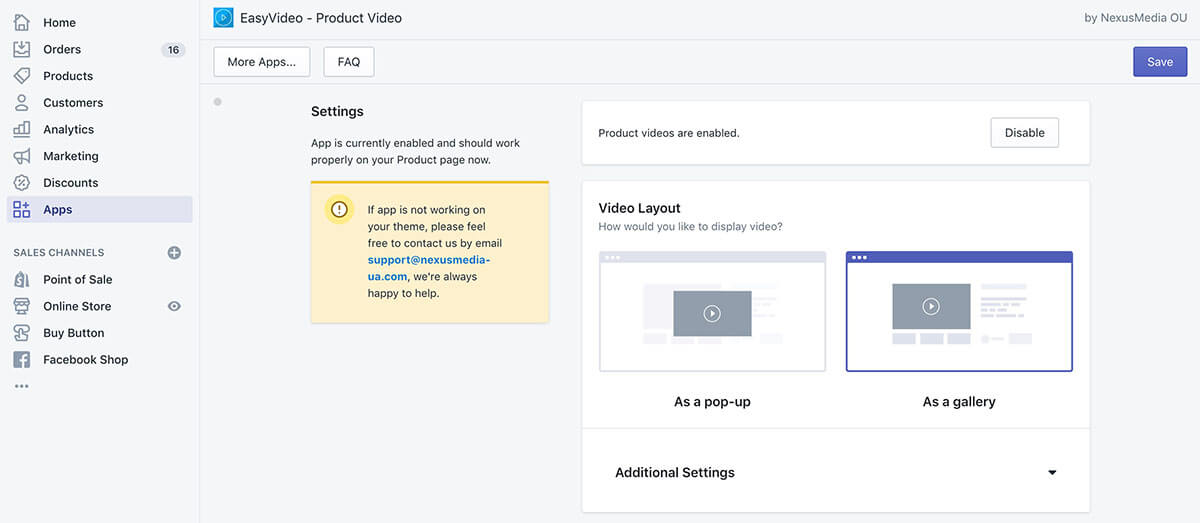Click the Marketing megaphone icon
The height and width of the screenshot is (523, 1200).
pyautogui.click(x=21, y=156)
